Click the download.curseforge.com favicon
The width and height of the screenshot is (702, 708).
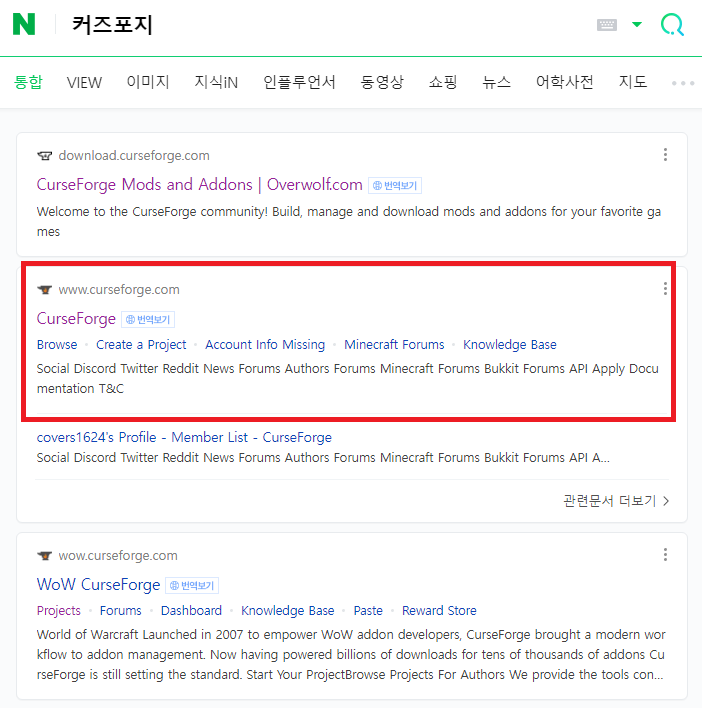point(45,156)
